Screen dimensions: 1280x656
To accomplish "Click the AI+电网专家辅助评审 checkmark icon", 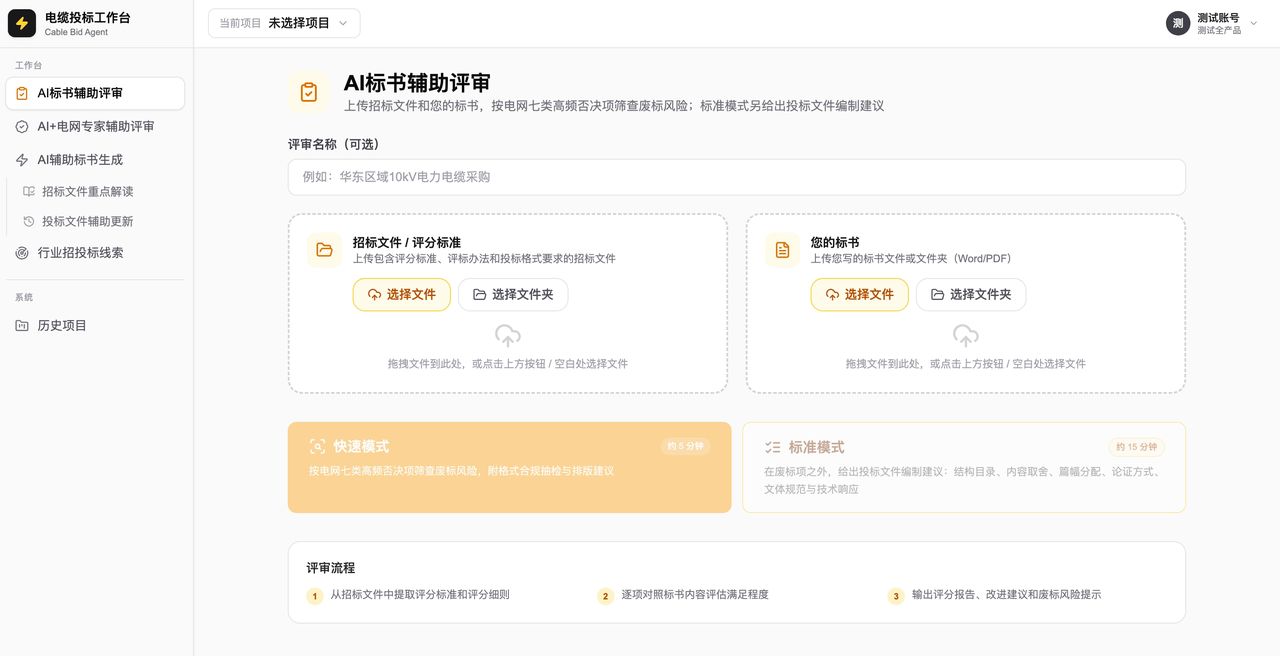I will coord(22,126).
